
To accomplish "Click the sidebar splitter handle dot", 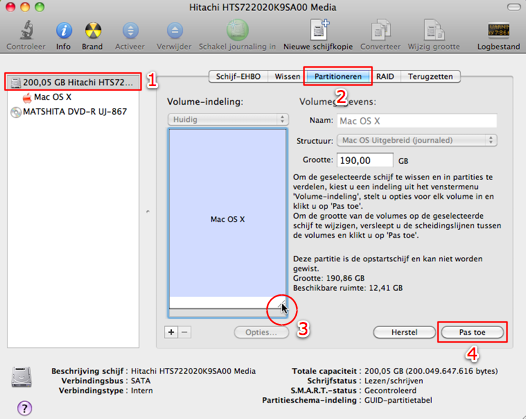I will click(148, 211).
